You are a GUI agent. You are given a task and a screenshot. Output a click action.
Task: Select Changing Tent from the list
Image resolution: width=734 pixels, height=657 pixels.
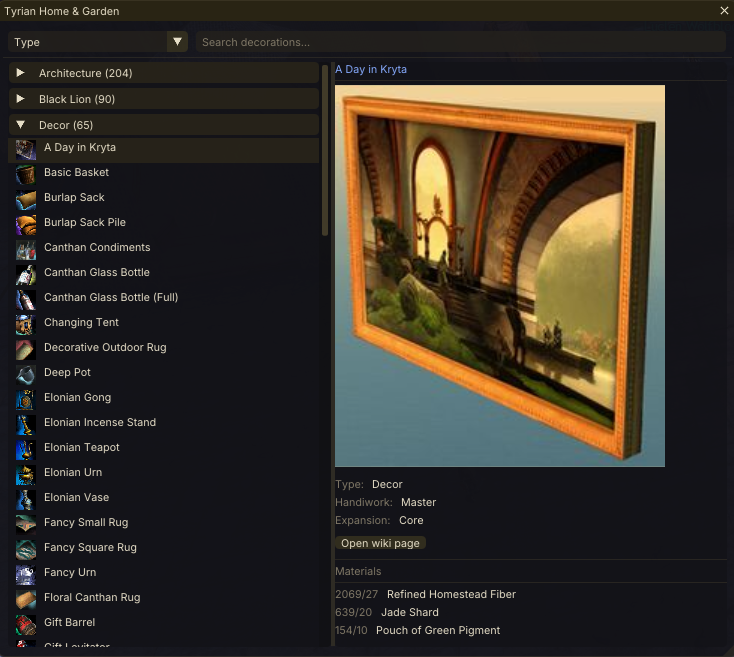164,325
